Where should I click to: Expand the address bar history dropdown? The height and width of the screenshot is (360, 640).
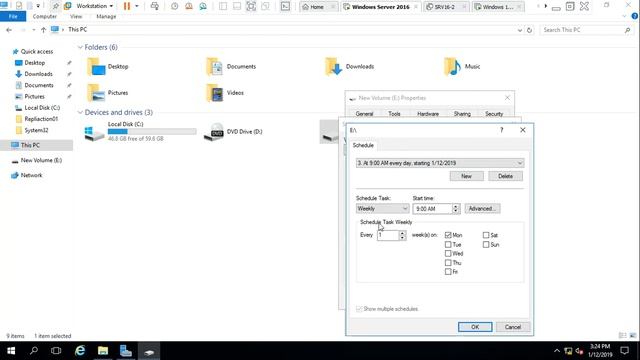520,30
